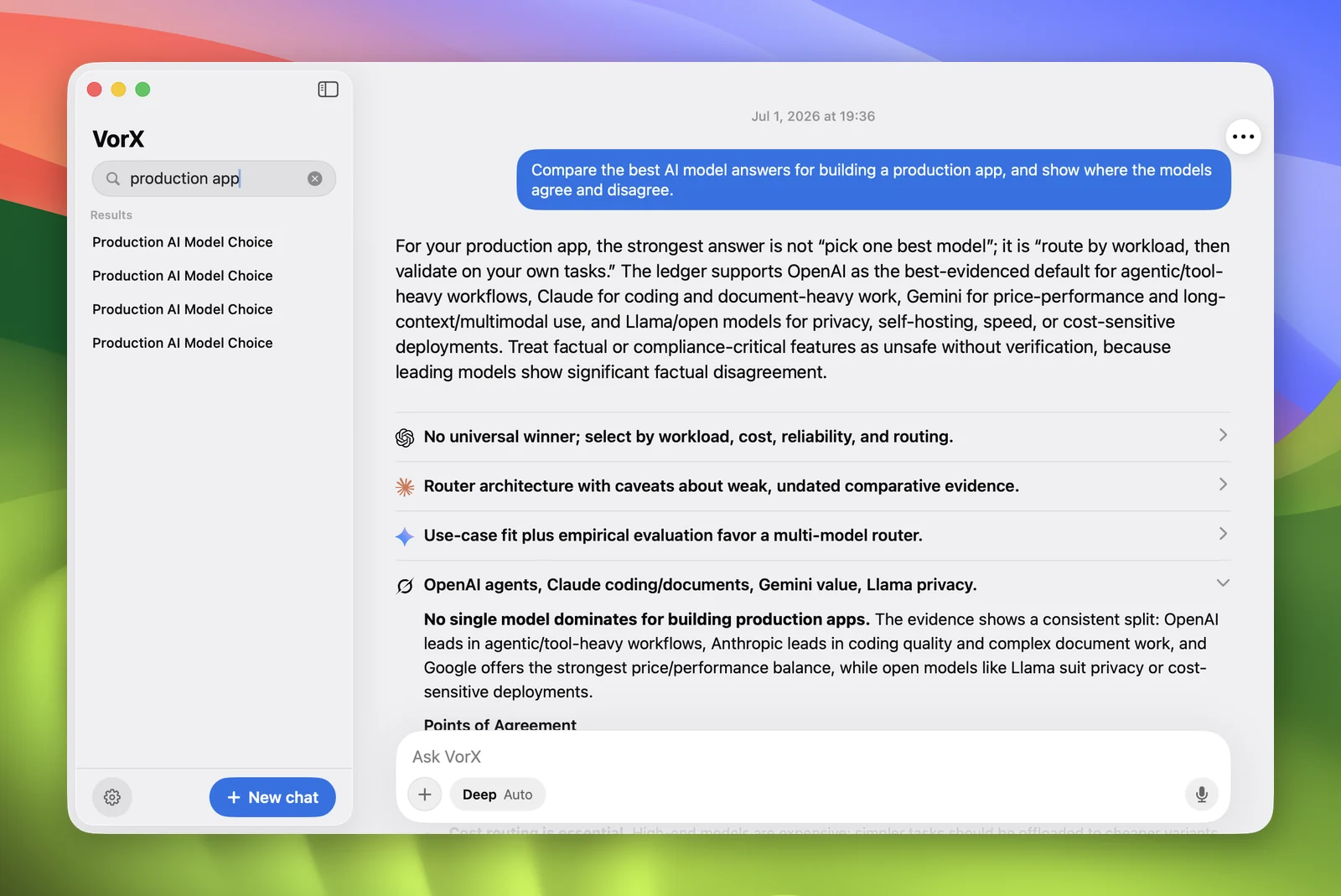Open the Deep Auto mode selector
This screenshot has height=896, width=1341.
pyautogui.click(x=498, y=795)
